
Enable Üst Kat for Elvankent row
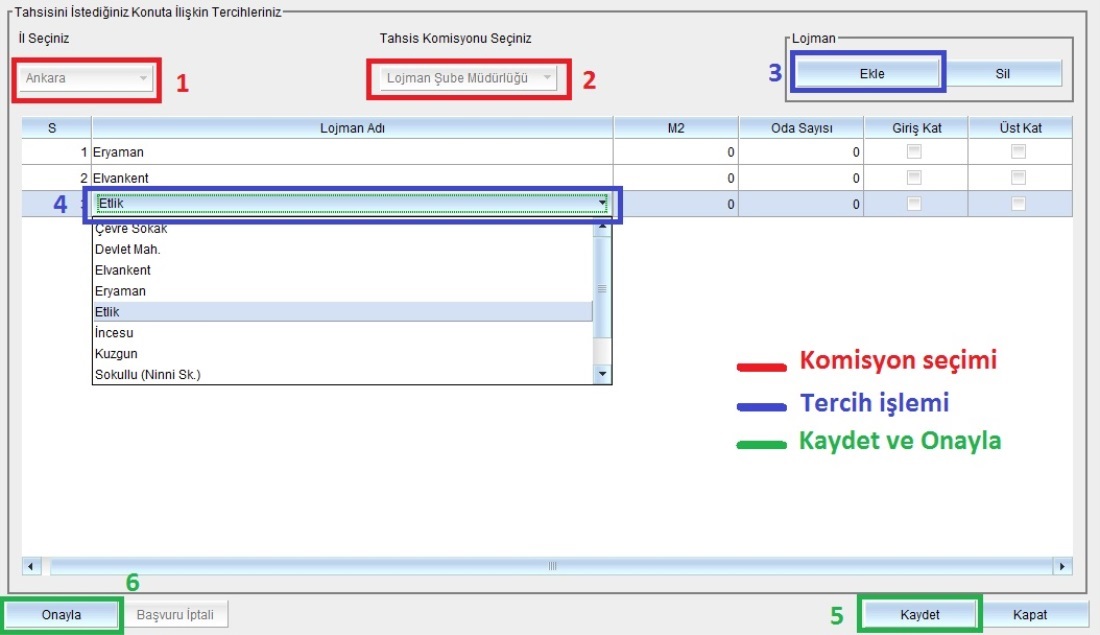[x=1018, y=178]
